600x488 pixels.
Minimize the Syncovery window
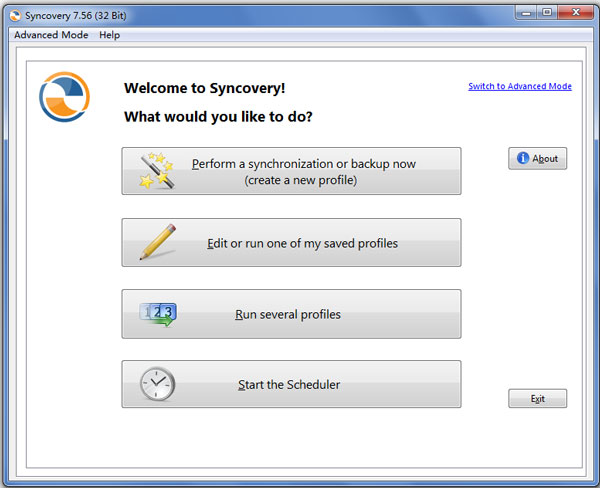526,13
